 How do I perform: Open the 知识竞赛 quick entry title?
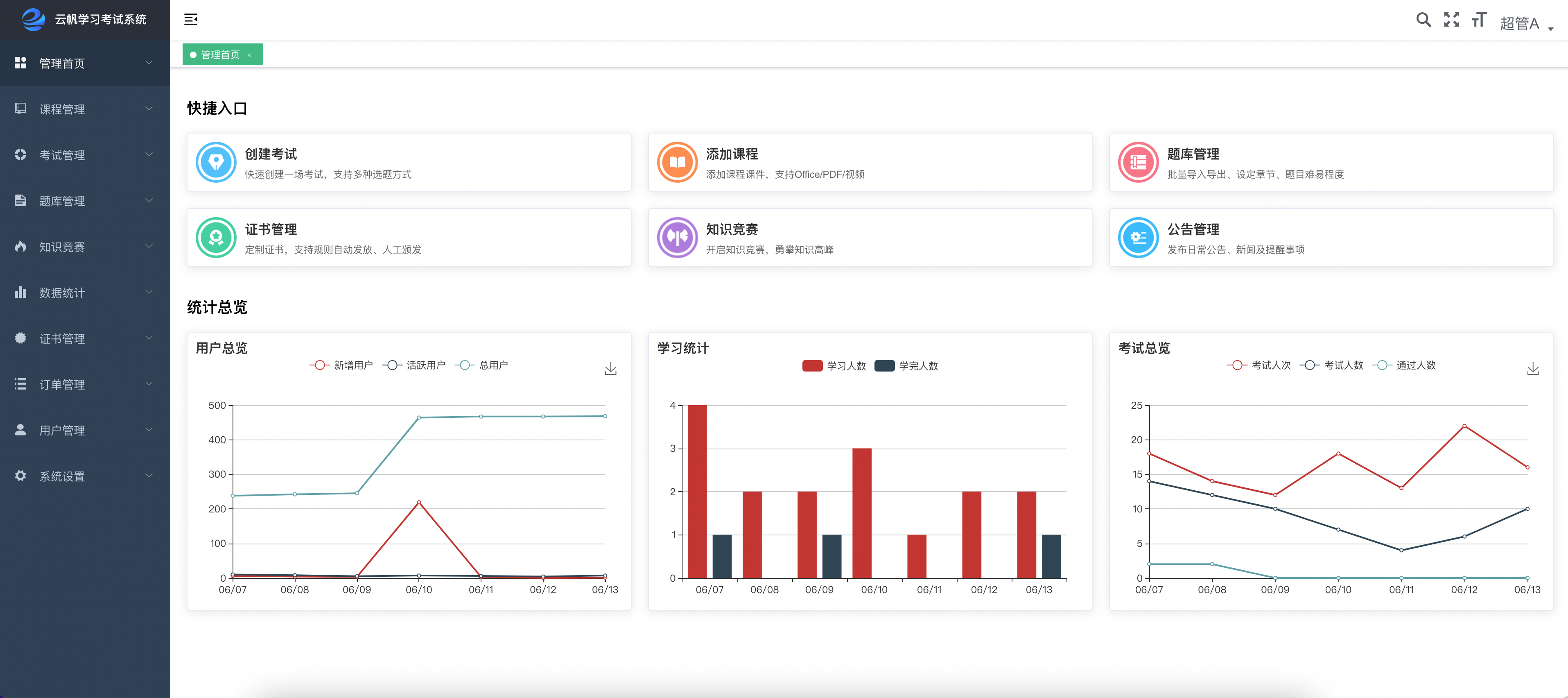click(732, 230)
